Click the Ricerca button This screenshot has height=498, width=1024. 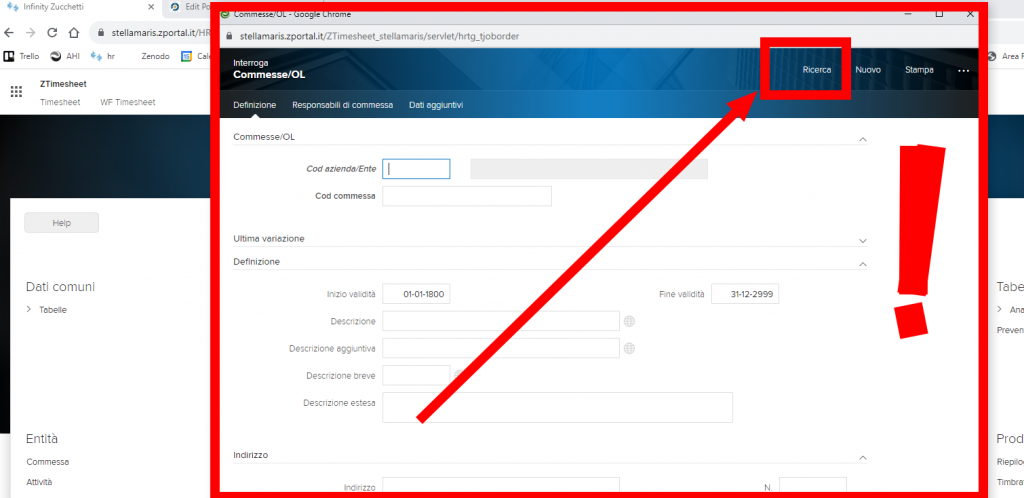(x=816, y=70)
